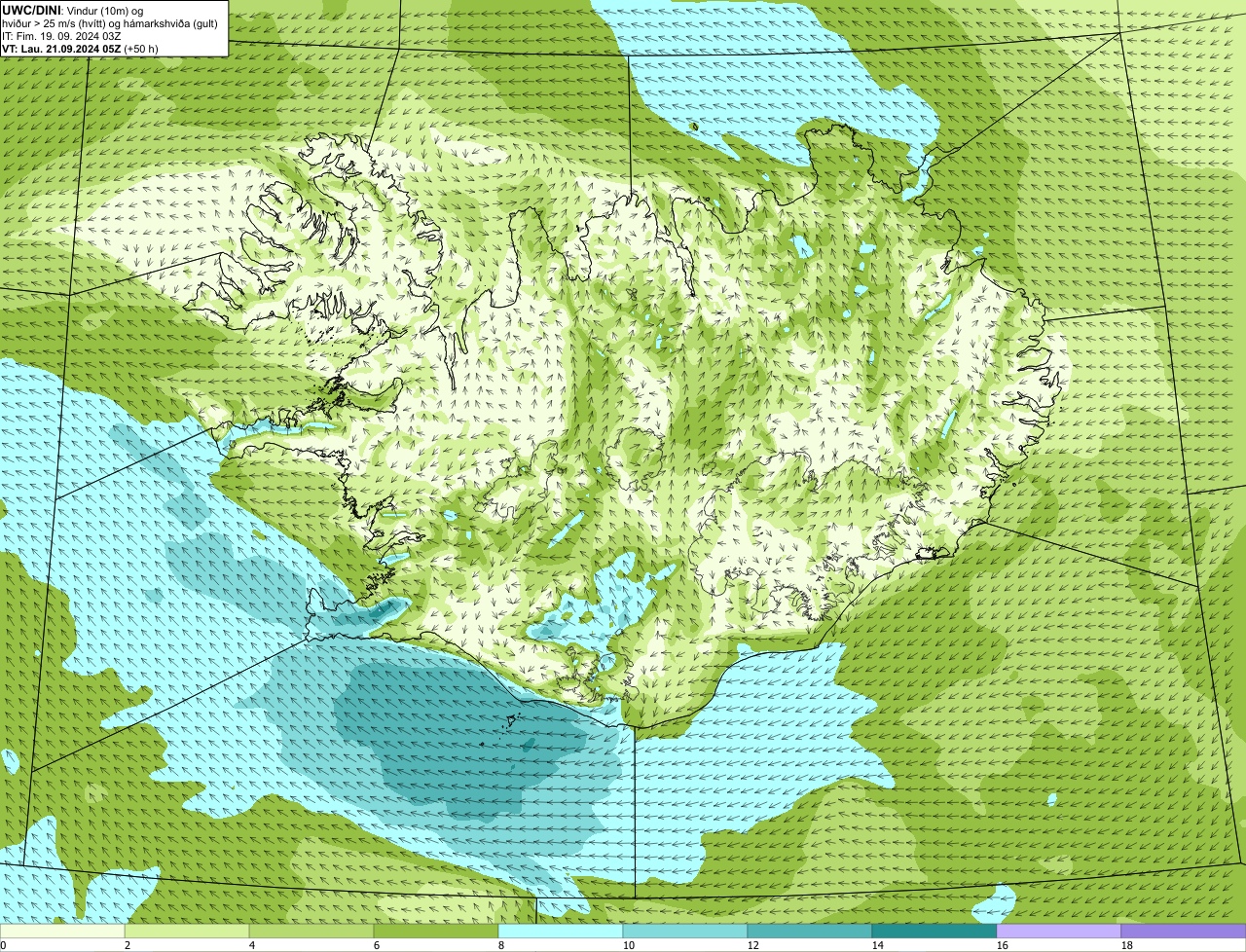Click the pale yellow 0–2 colorbar swatch
The image size is (1246, 952).
click(62, 932)
